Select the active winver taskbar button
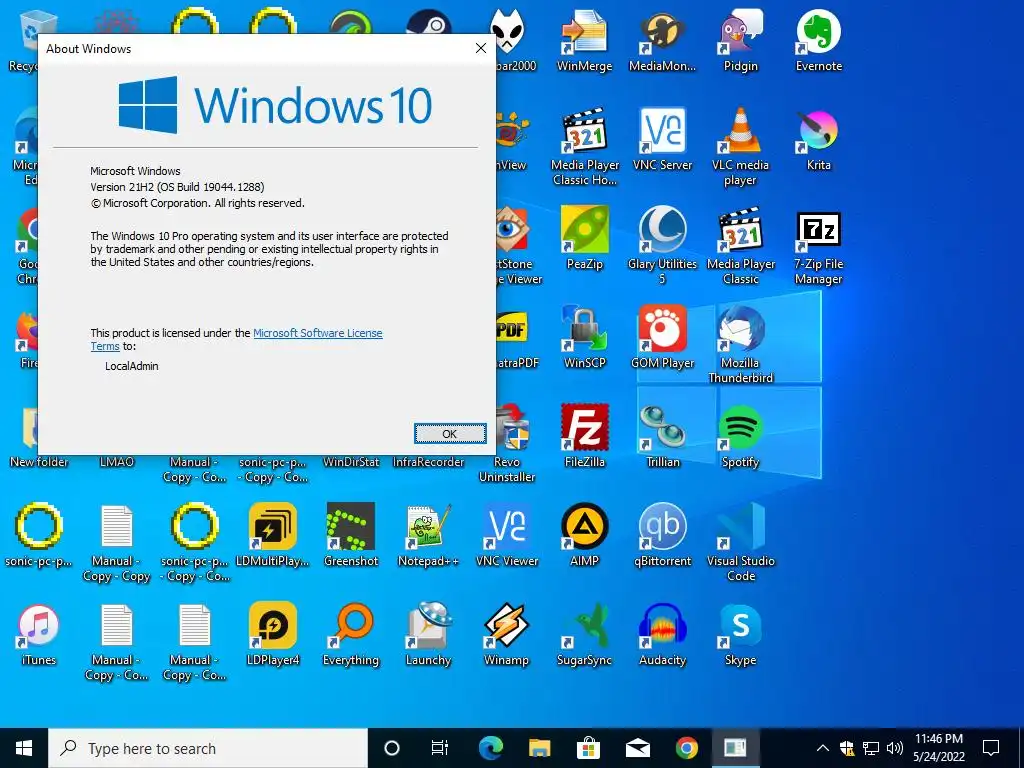The width and height of the screenshot is (1024, 768). click(x=735, y=748)
